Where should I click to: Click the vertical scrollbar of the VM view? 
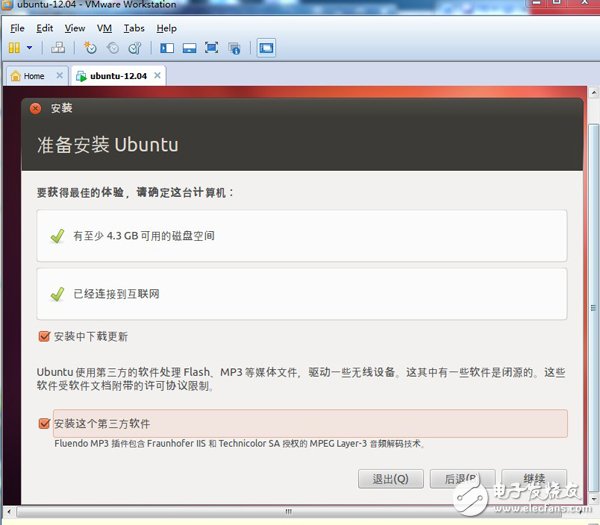pos(593,308)
